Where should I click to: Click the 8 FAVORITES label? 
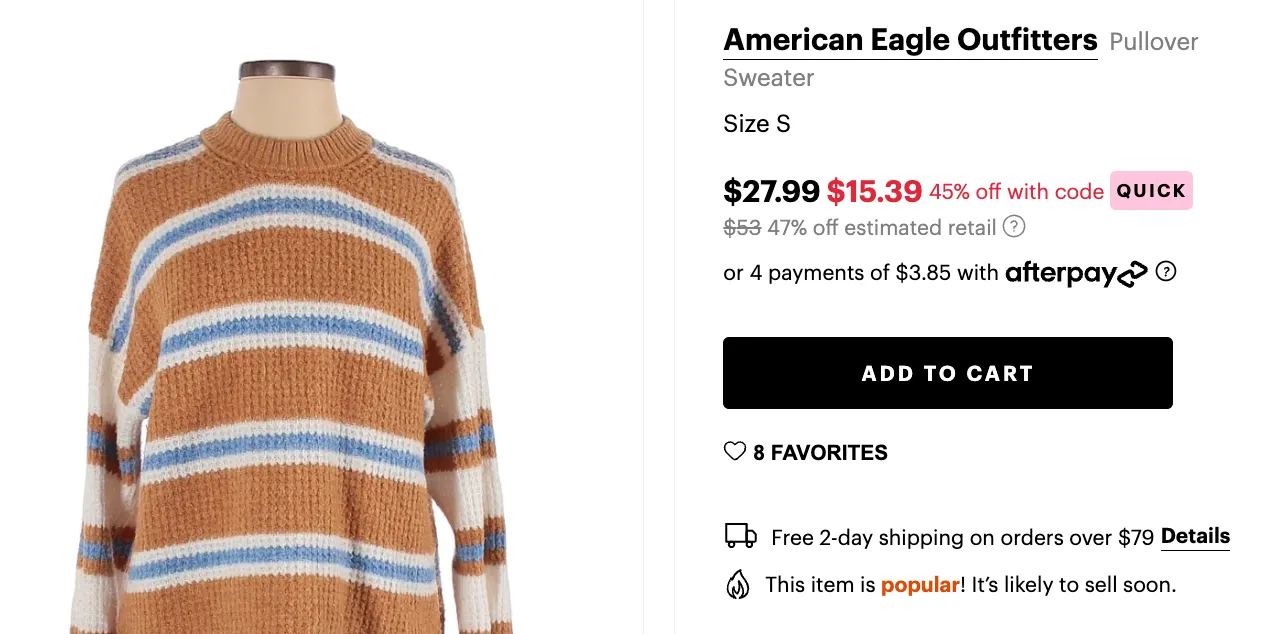(820, 453)
